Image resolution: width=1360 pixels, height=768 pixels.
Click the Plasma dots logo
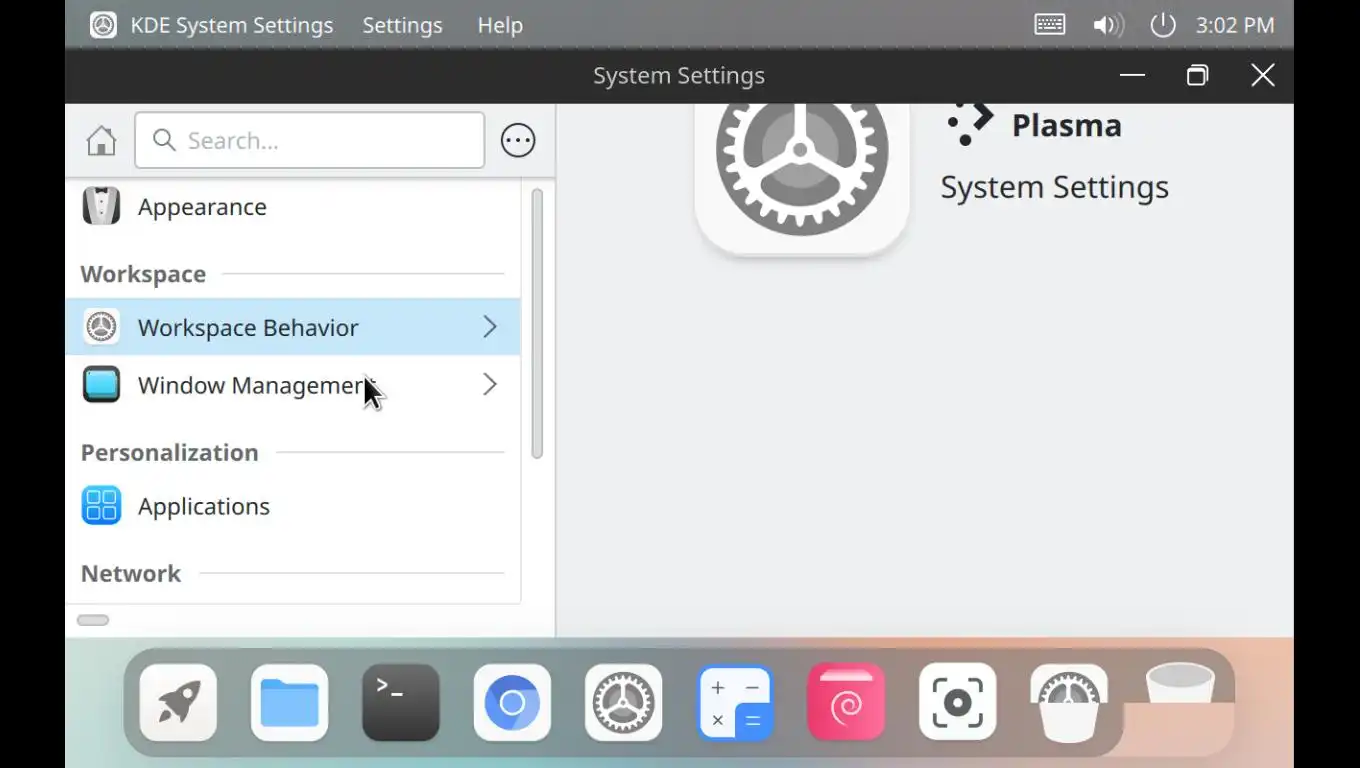pos(970,124)
